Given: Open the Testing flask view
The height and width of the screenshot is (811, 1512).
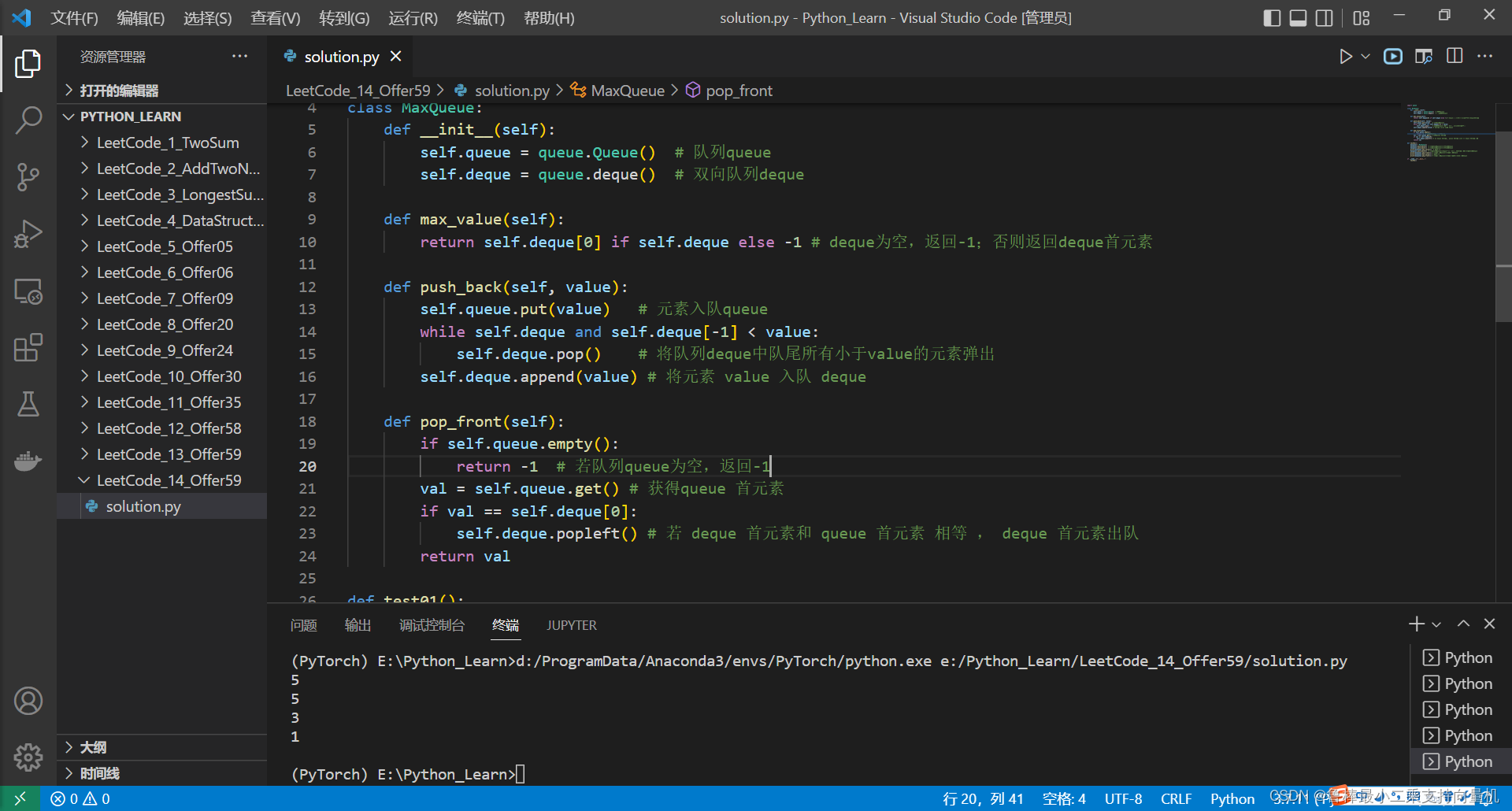Looking at the screenshot, I should (x=28, y=405).
